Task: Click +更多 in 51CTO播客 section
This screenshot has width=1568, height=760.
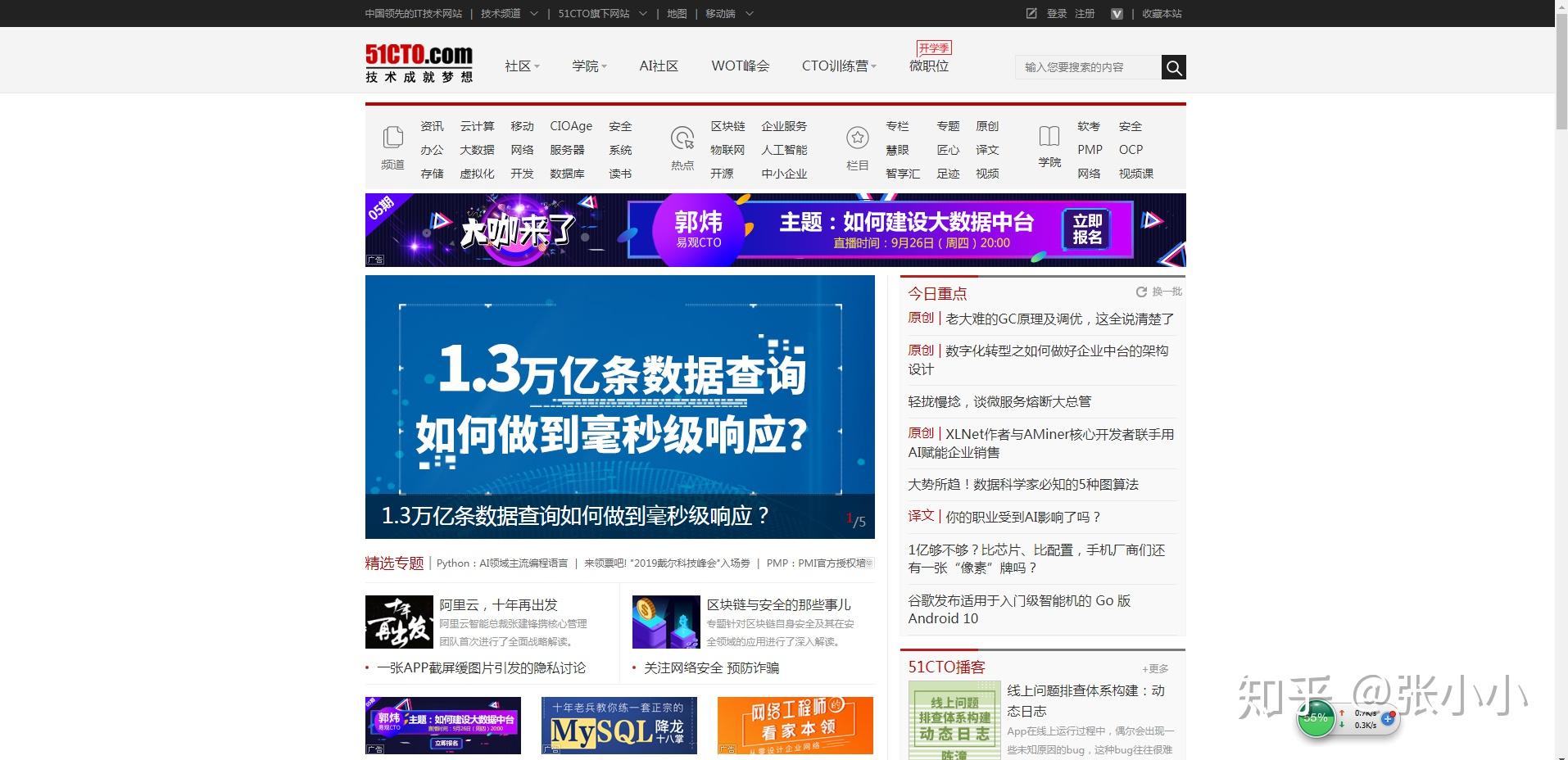Action: click(1155, 669)
